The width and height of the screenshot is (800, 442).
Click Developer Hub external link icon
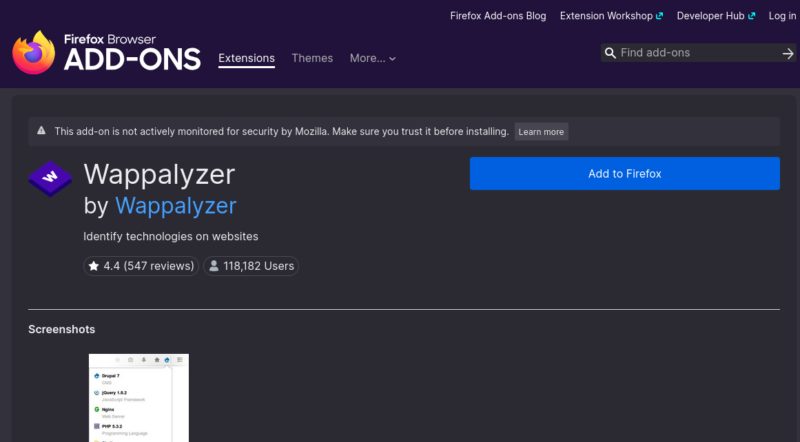click(x=751, y=16)
